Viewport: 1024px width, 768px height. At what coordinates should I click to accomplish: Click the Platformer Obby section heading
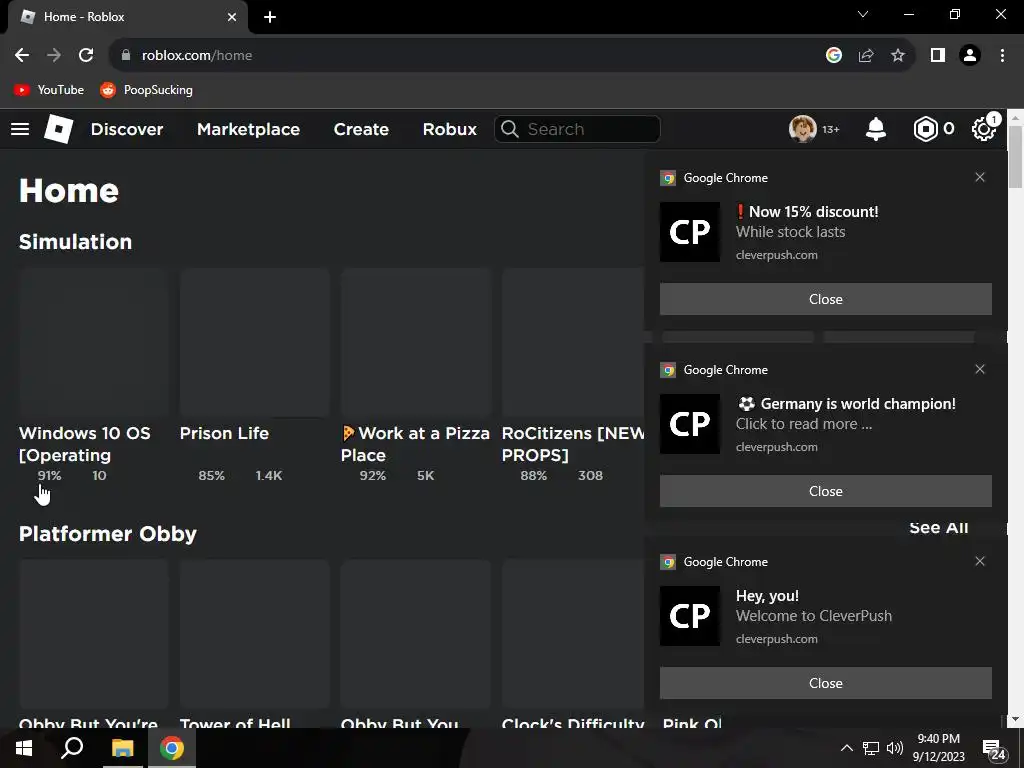[108, 534]
